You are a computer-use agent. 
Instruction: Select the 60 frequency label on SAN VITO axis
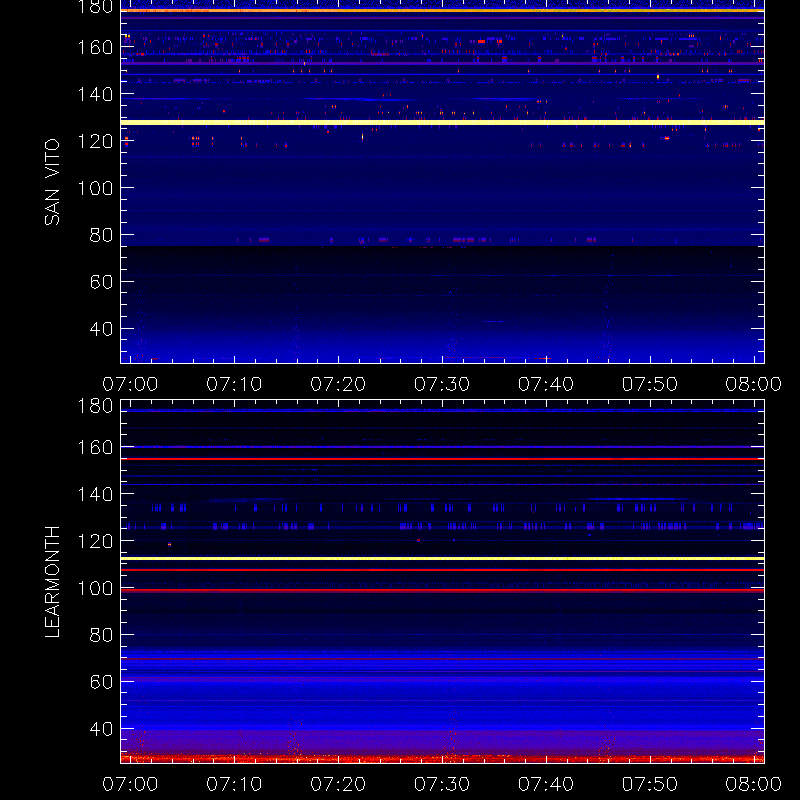coord(101,282)
